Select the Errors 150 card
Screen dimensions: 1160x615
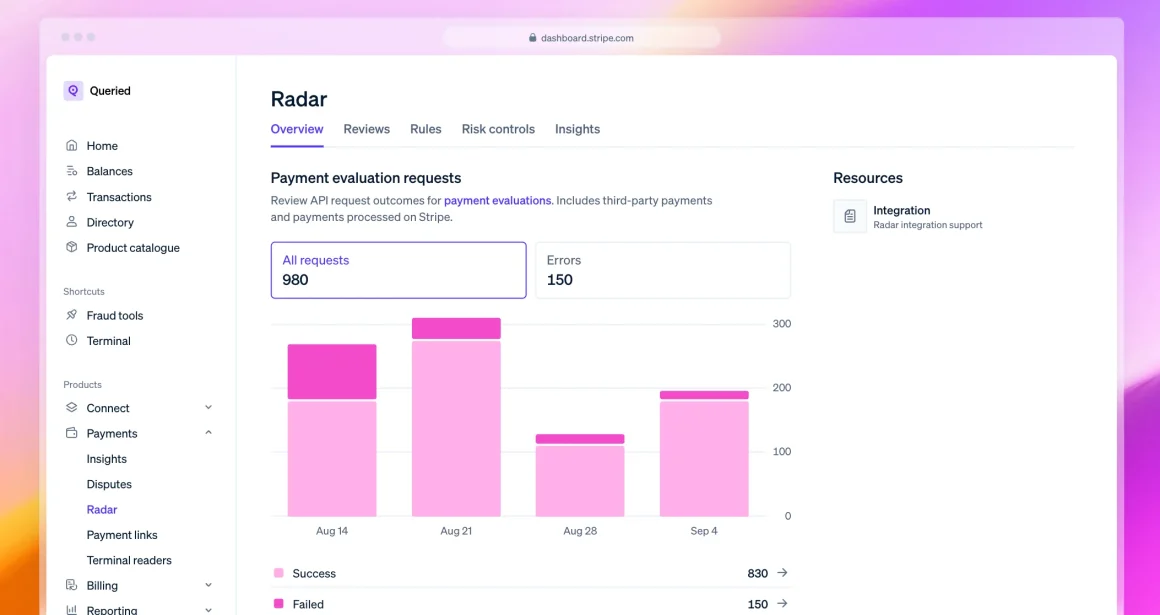click(663, 270)
